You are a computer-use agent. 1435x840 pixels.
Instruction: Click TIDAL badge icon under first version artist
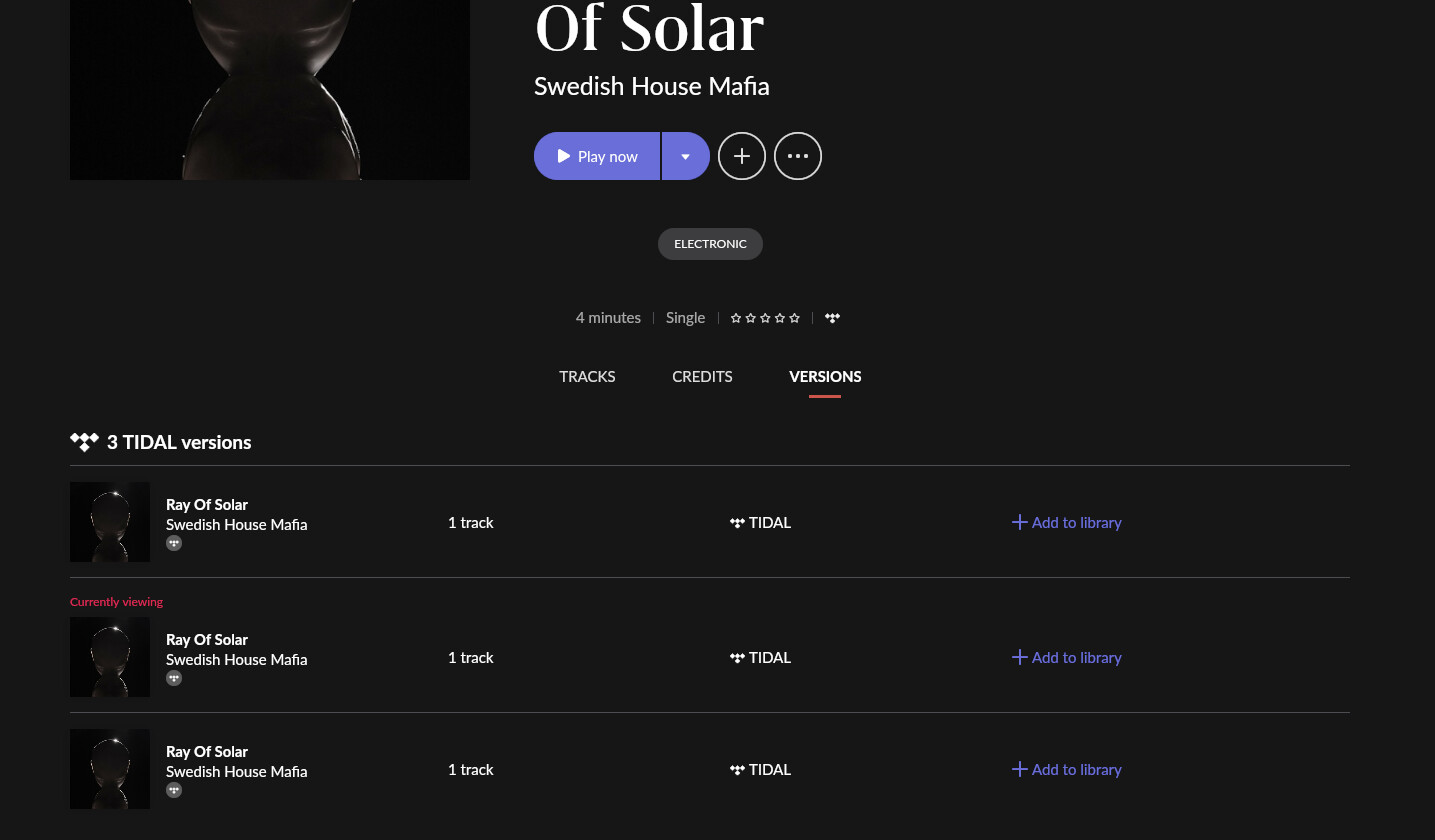pos(174,544)
